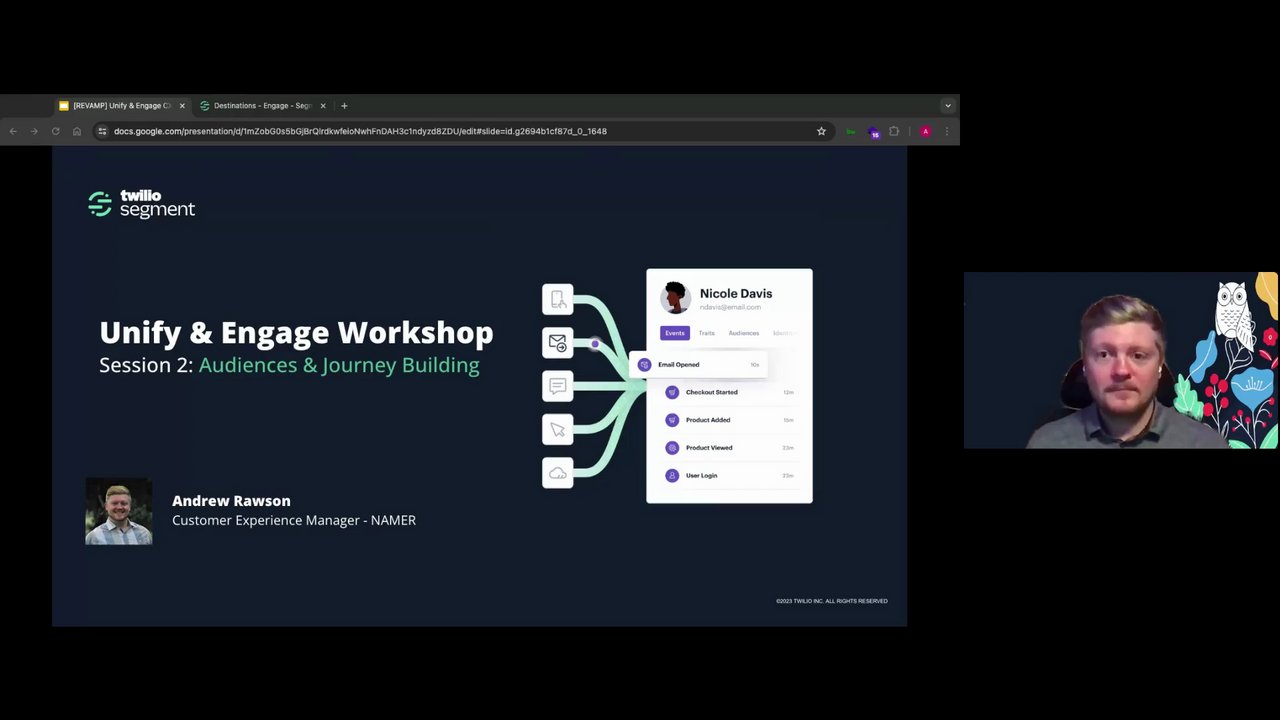Viewport: 1280px width, 720px height.
Task: Open a new tab with the plus button
Action: [344, 105]
